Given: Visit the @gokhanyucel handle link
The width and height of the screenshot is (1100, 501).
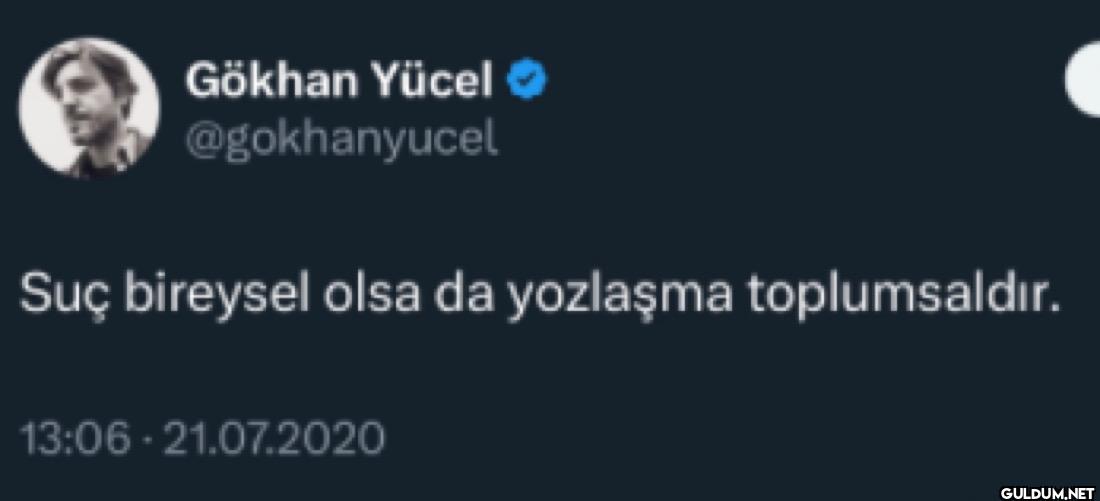Looking at the screenshot, I should point(342,140).
